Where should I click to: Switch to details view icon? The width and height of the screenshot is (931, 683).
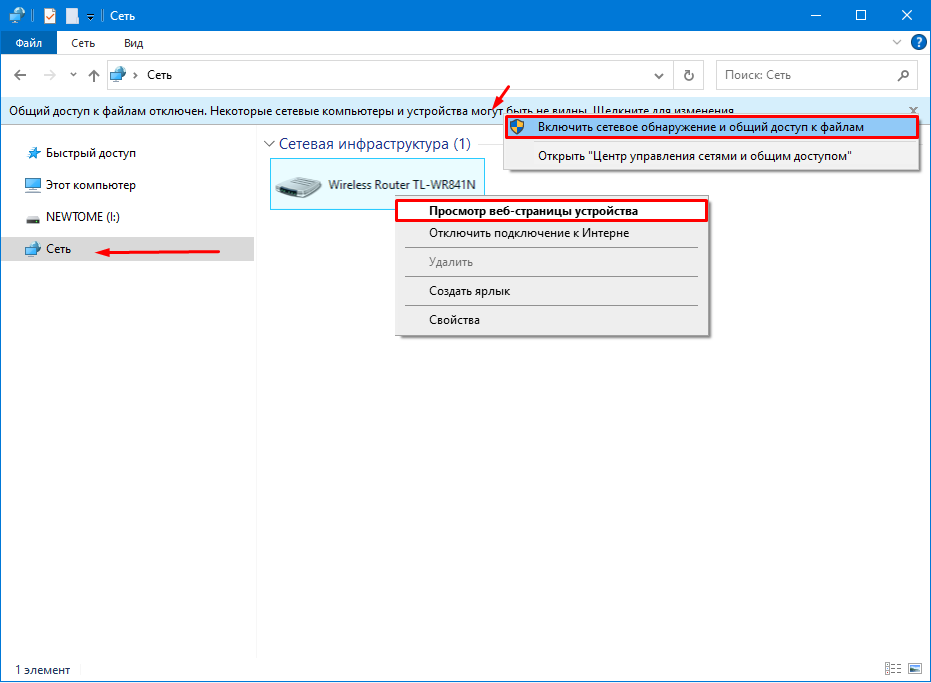(892, 669)
